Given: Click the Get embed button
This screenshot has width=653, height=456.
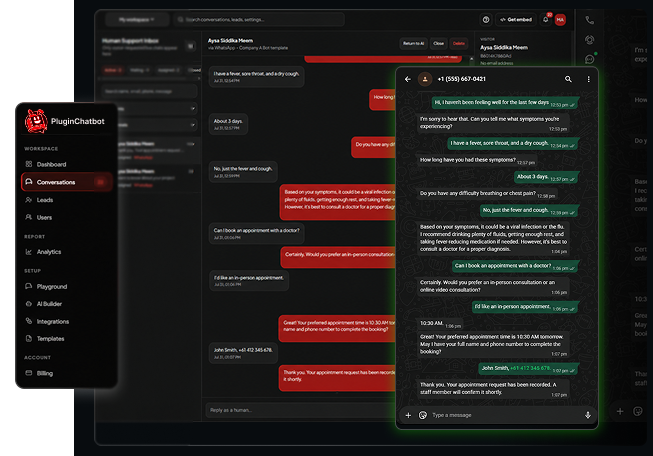Looking at the screenshot, I should pos(516,20).
